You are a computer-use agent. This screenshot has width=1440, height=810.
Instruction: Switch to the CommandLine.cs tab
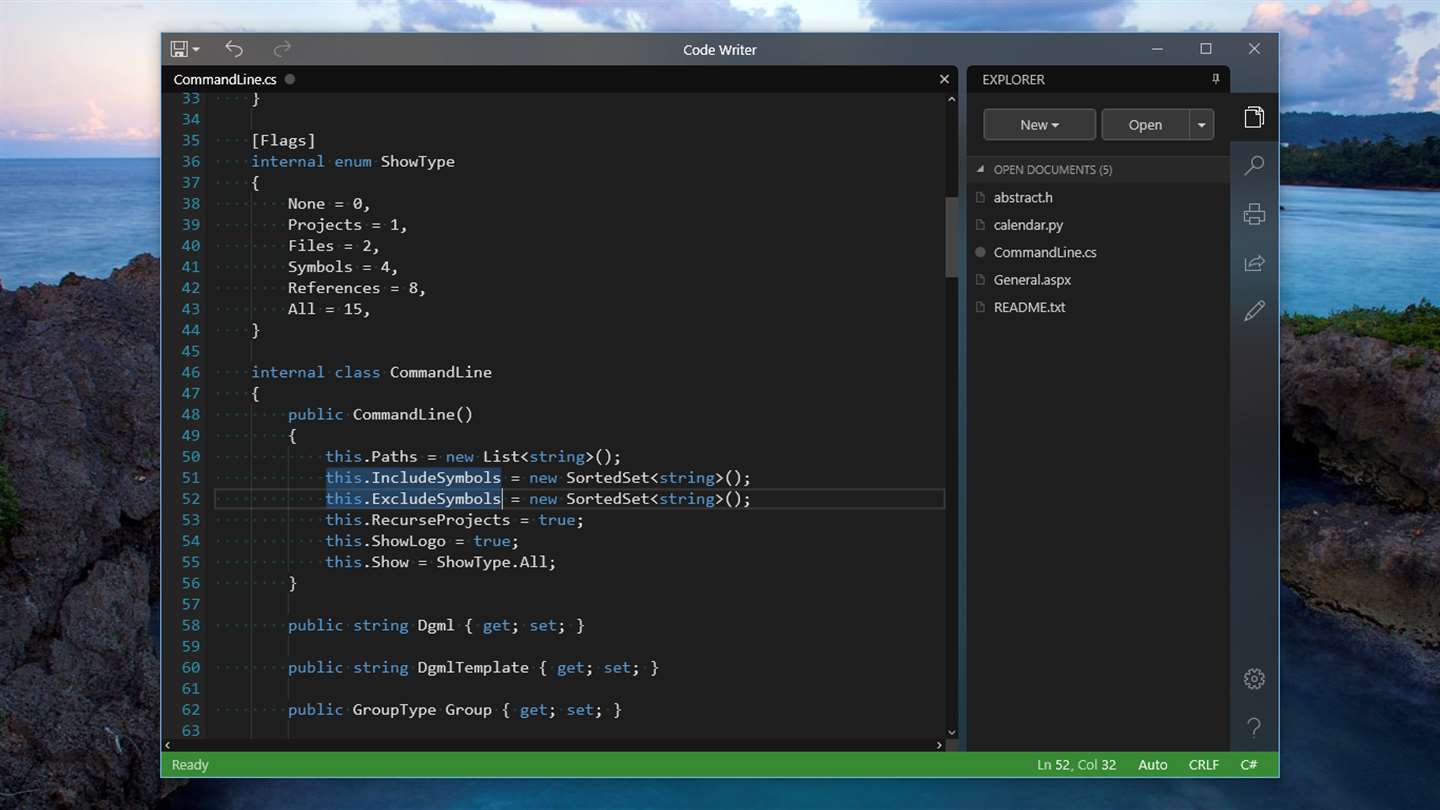point(225,79)
